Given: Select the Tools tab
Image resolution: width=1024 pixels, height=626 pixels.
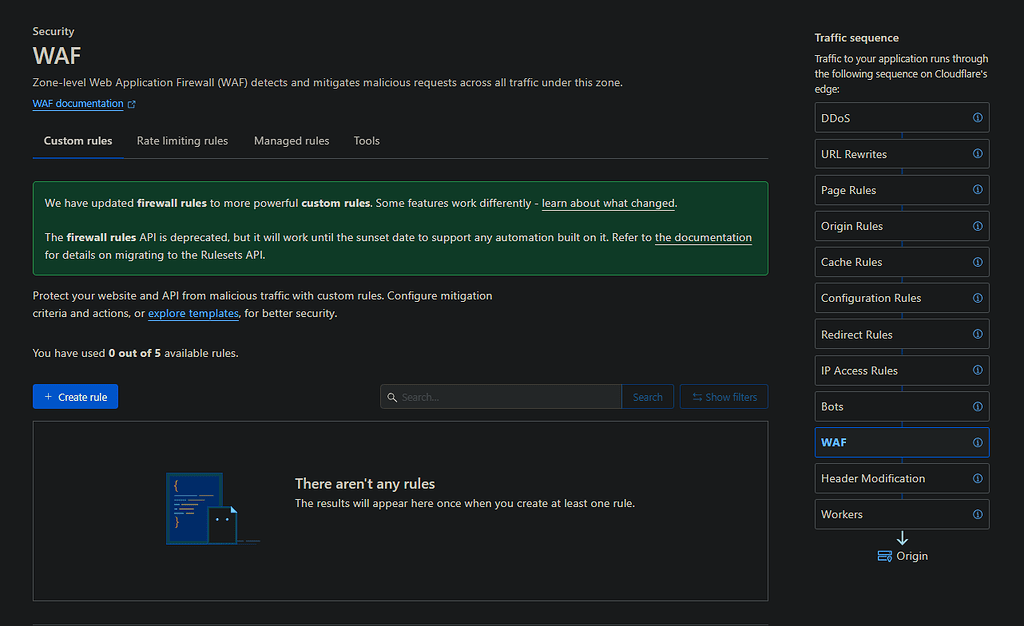Looking at the screenshot, I should tap(366, 141).
